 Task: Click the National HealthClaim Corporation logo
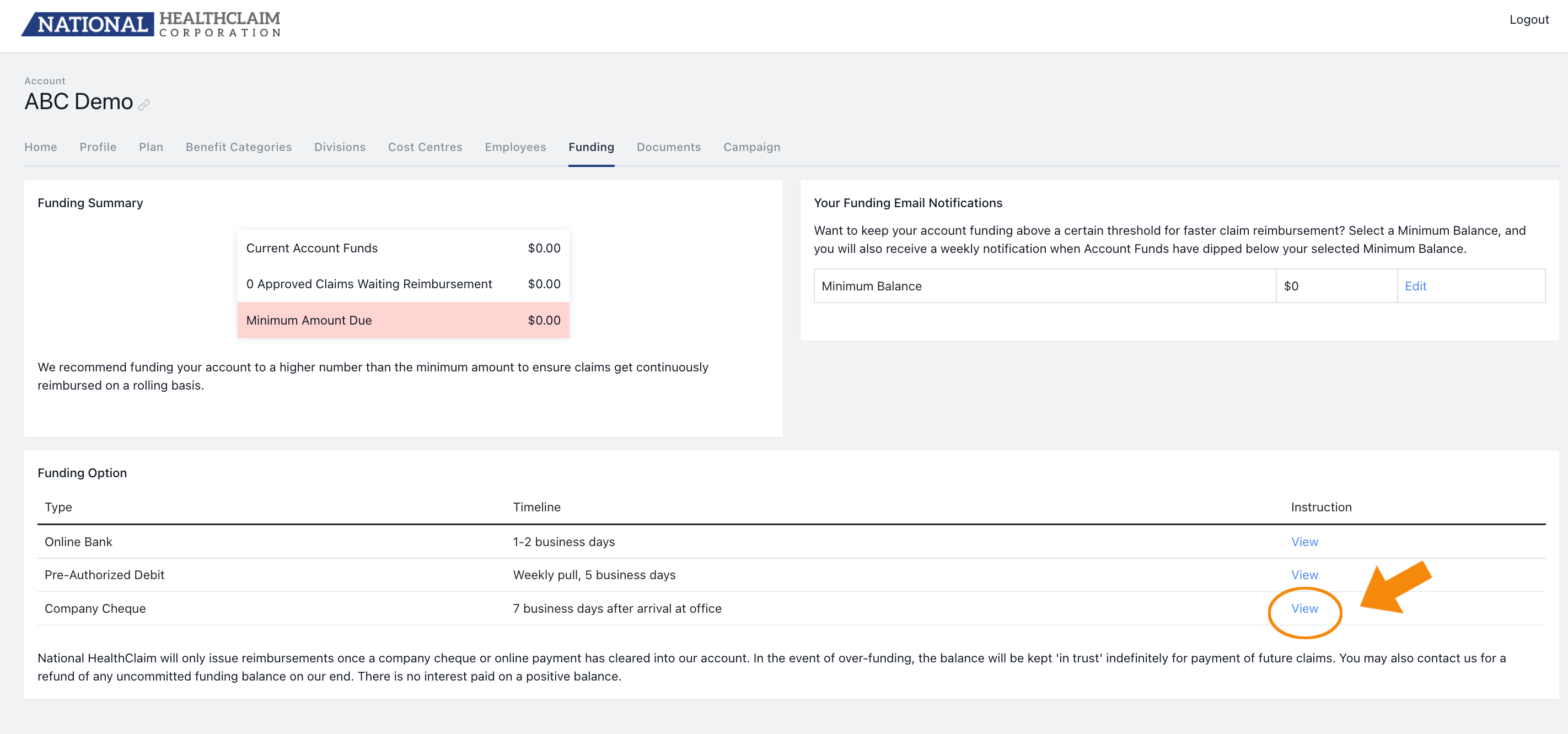coord(151,24)
